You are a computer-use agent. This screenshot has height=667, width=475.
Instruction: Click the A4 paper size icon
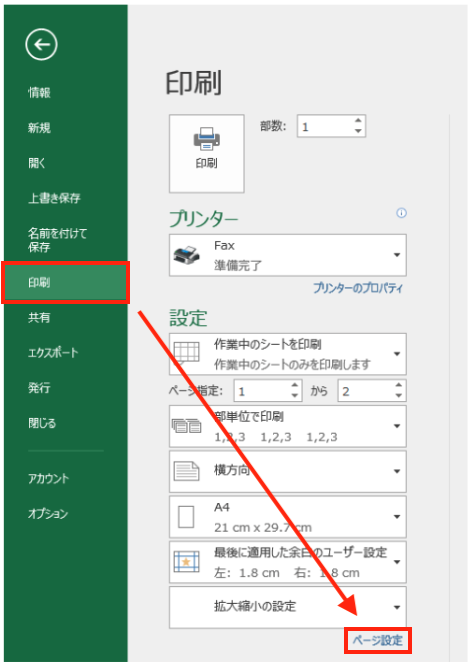[186, 516]
